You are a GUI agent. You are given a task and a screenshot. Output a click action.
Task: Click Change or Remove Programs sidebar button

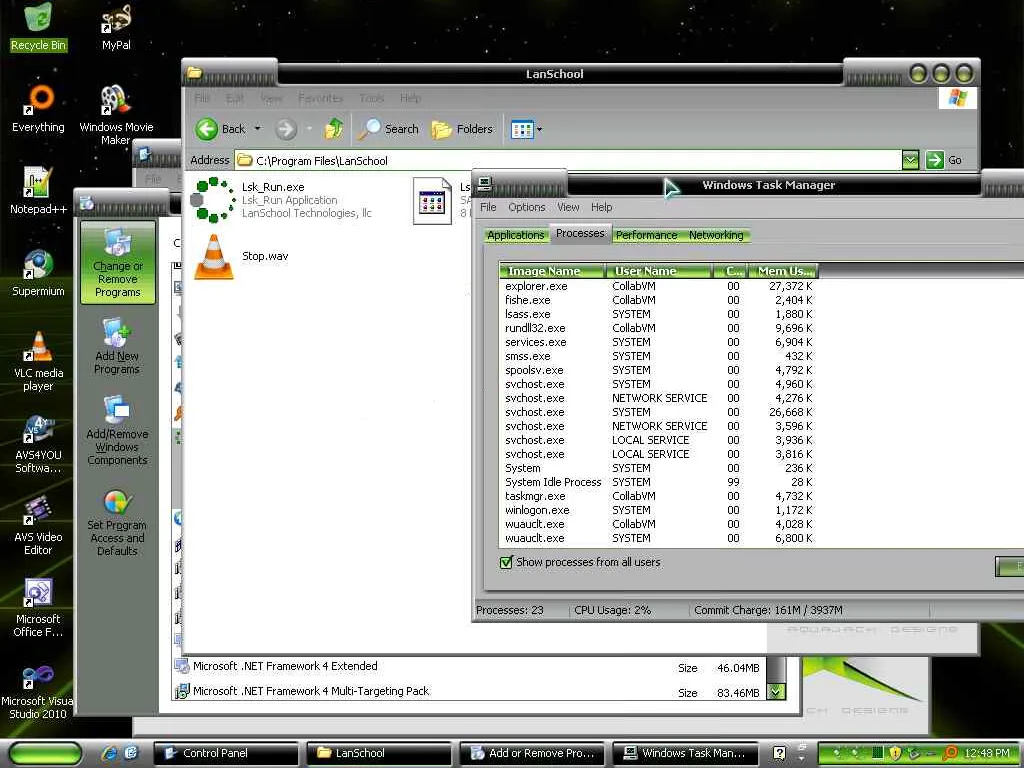point(118,263)
